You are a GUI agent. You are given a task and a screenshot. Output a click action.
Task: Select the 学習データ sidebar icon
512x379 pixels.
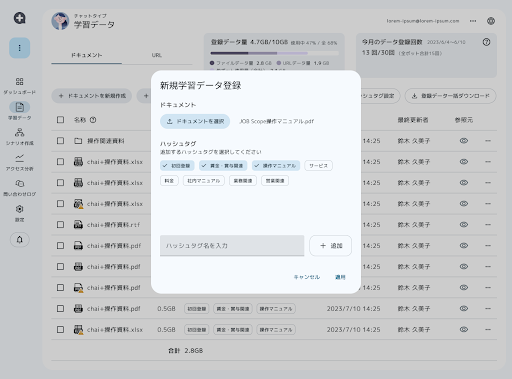point(19,107)
